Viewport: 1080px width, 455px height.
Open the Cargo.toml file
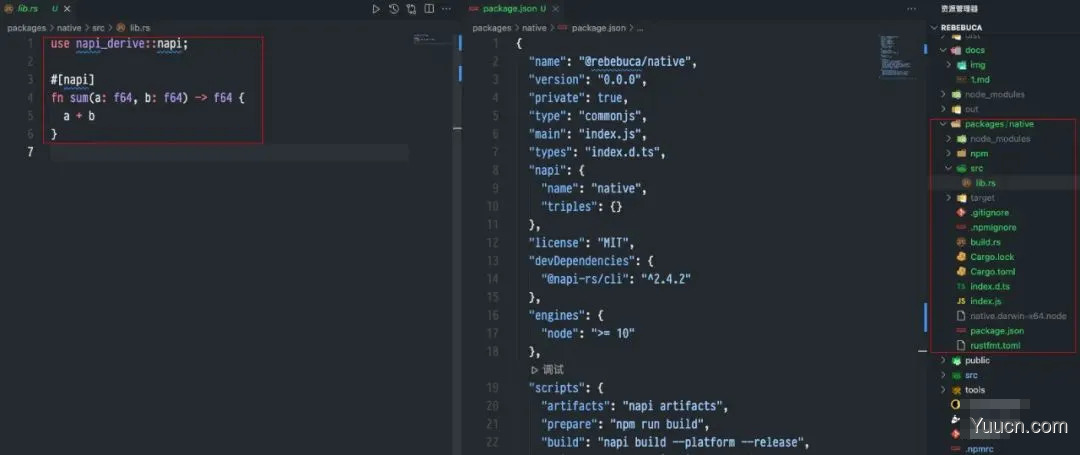(993, 272)
